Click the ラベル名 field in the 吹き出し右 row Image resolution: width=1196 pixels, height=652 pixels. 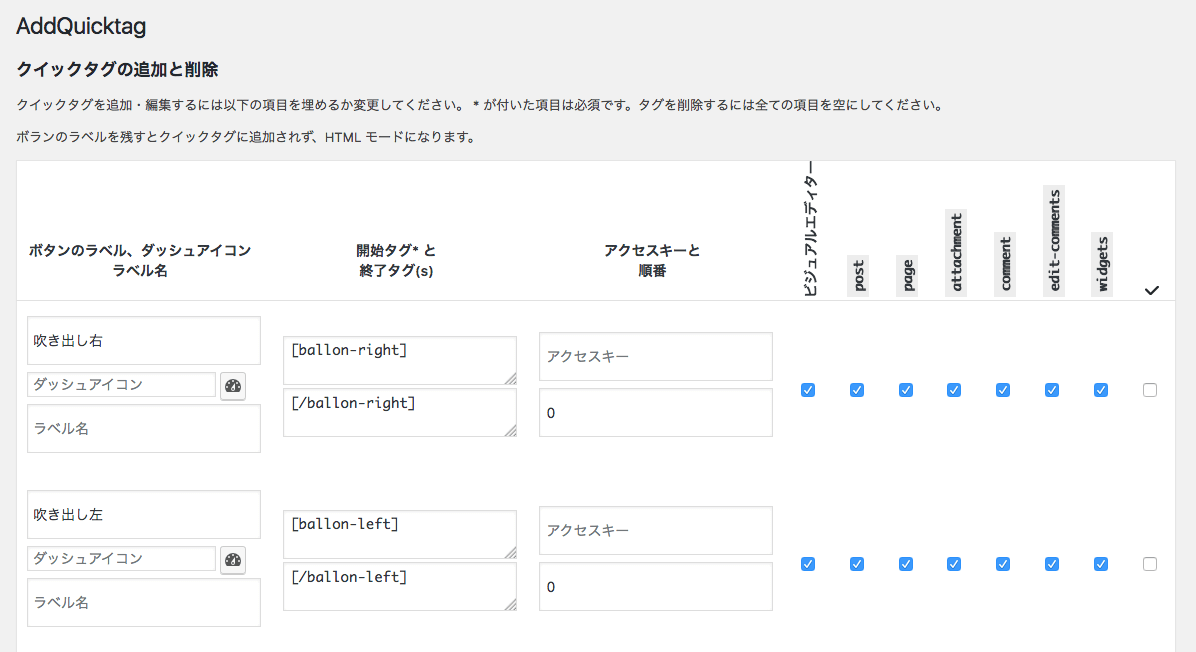point(143,428)
